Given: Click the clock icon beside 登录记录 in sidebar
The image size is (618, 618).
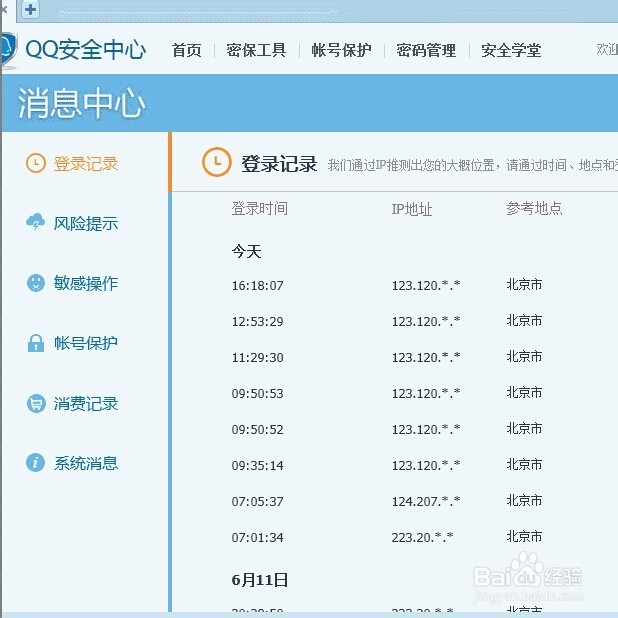Looking at the screenshot, I should tap(36, 163).
